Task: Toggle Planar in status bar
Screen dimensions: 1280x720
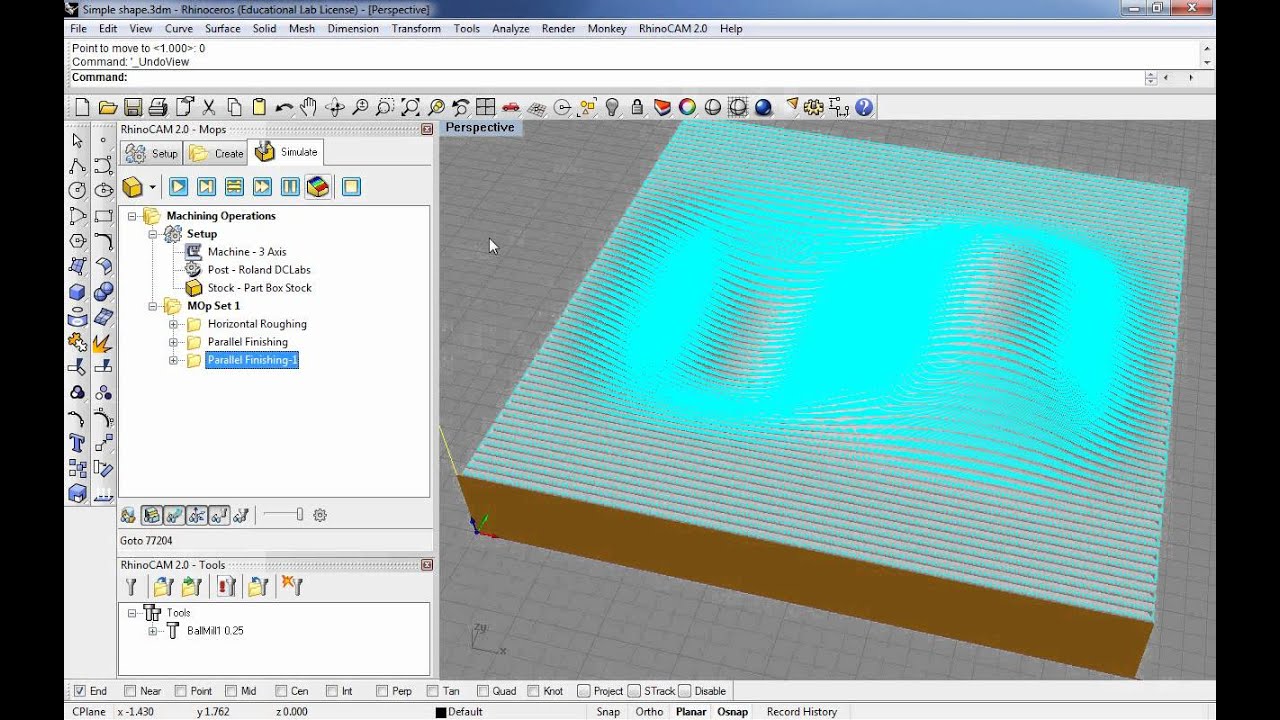Action: [x=691, y=712]
